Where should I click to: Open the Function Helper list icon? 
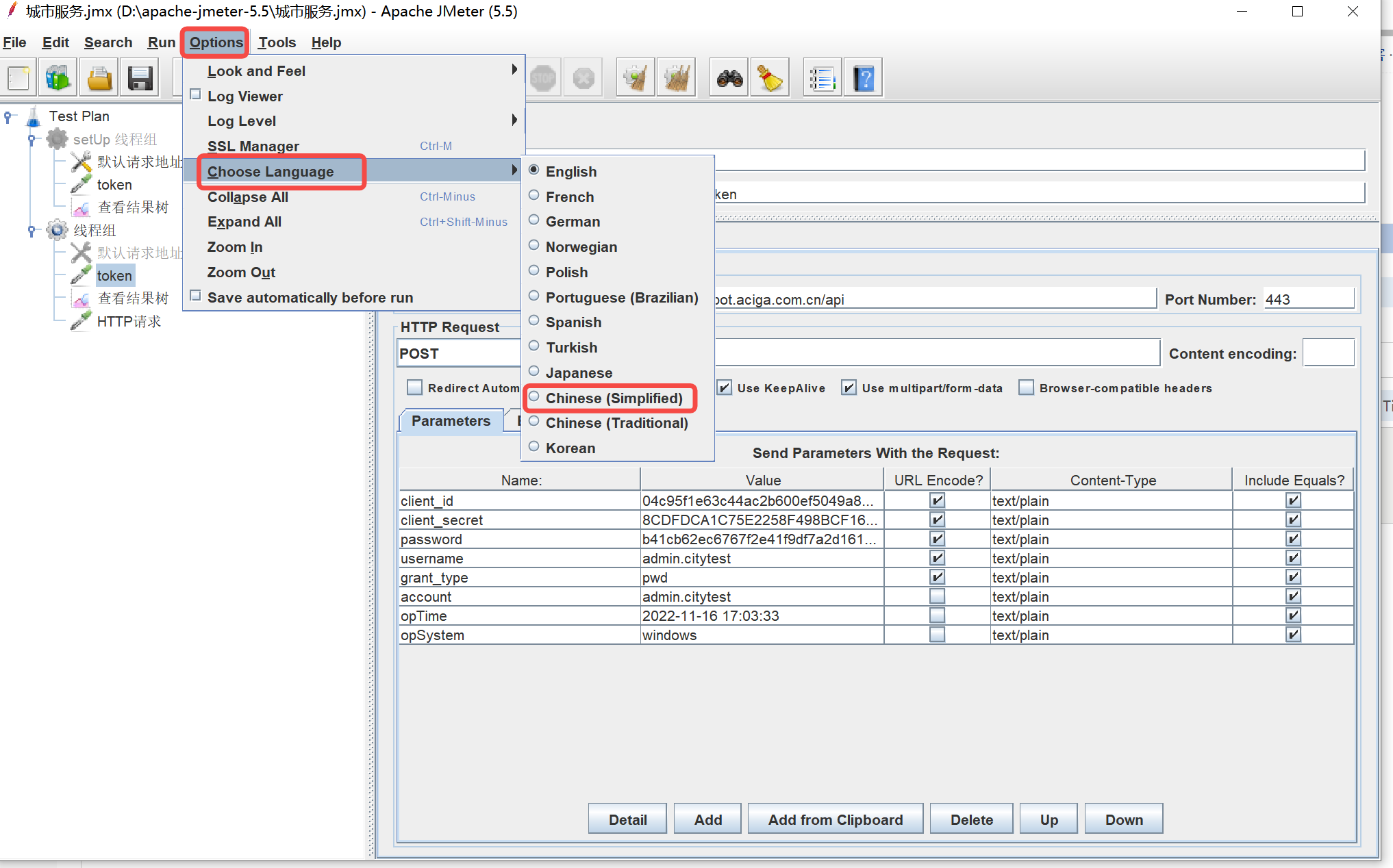click(822, 78)
